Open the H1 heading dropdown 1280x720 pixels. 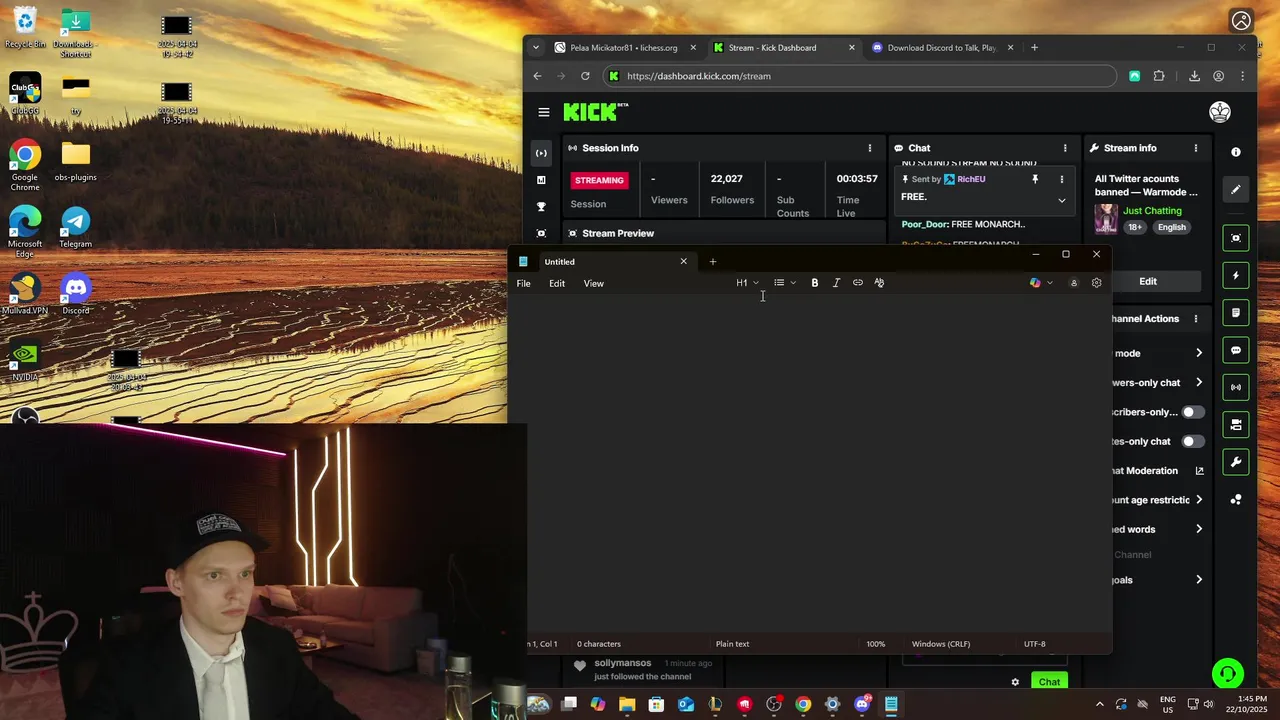pos(747,283)
